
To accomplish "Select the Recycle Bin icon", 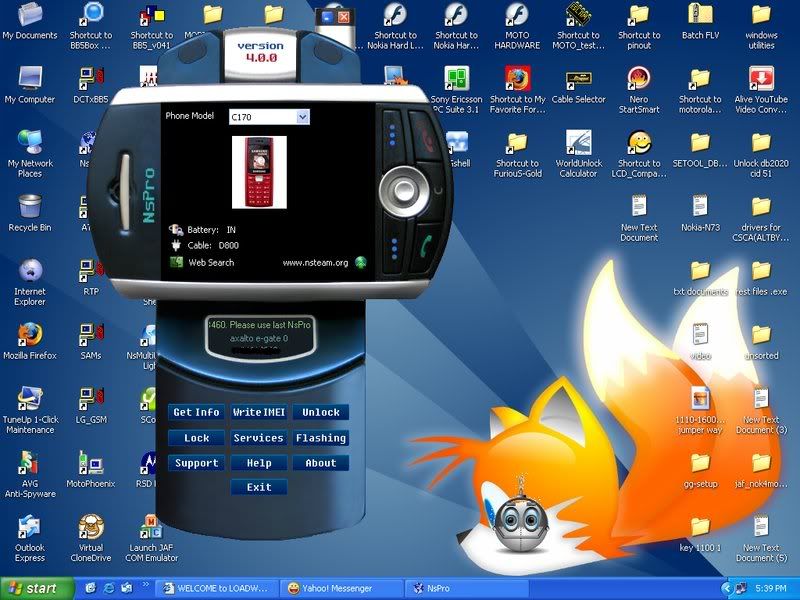I will [x=30, y=213].
